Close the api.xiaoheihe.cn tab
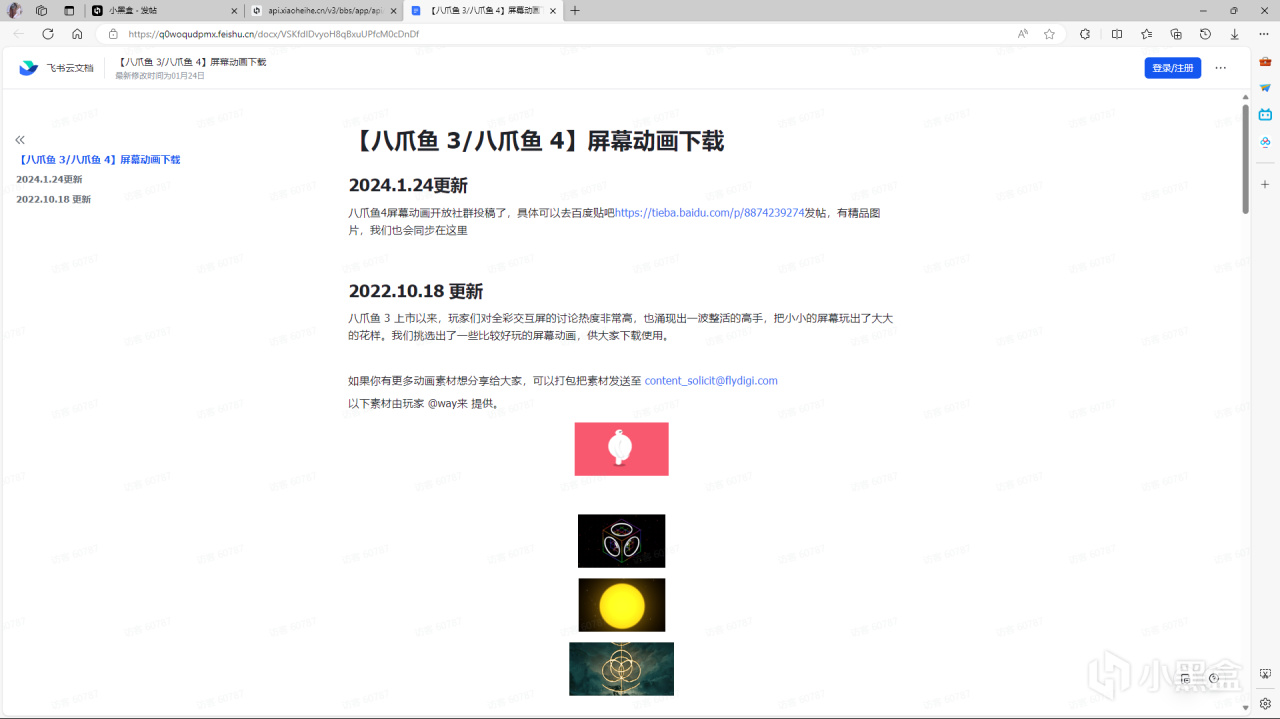This screenshot has width=1280, height=719. coord(393,10)
